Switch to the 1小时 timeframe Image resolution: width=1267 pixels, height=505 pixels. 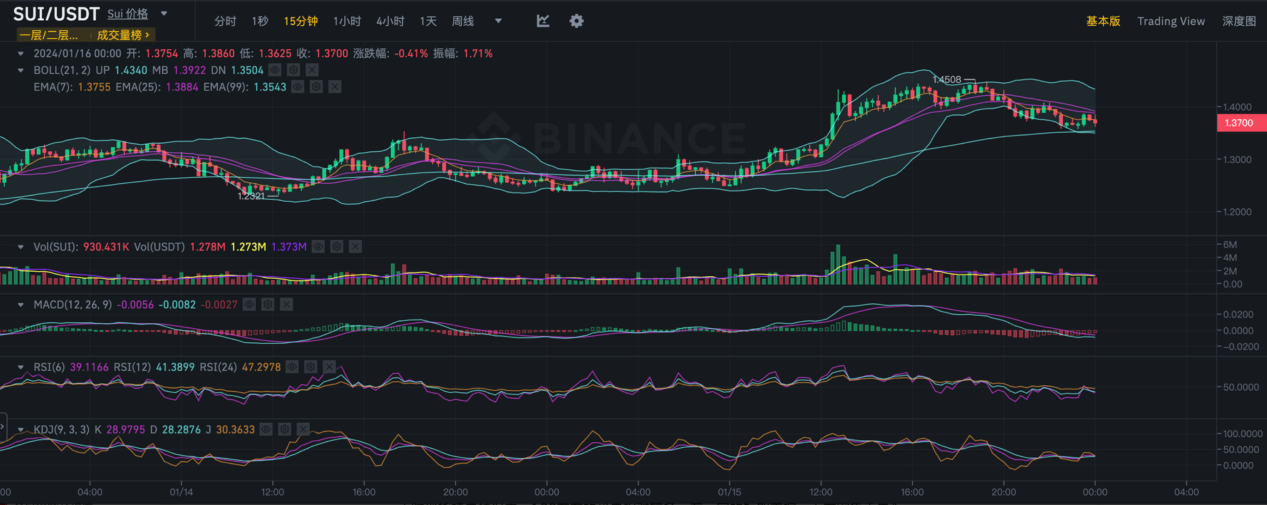347,21
